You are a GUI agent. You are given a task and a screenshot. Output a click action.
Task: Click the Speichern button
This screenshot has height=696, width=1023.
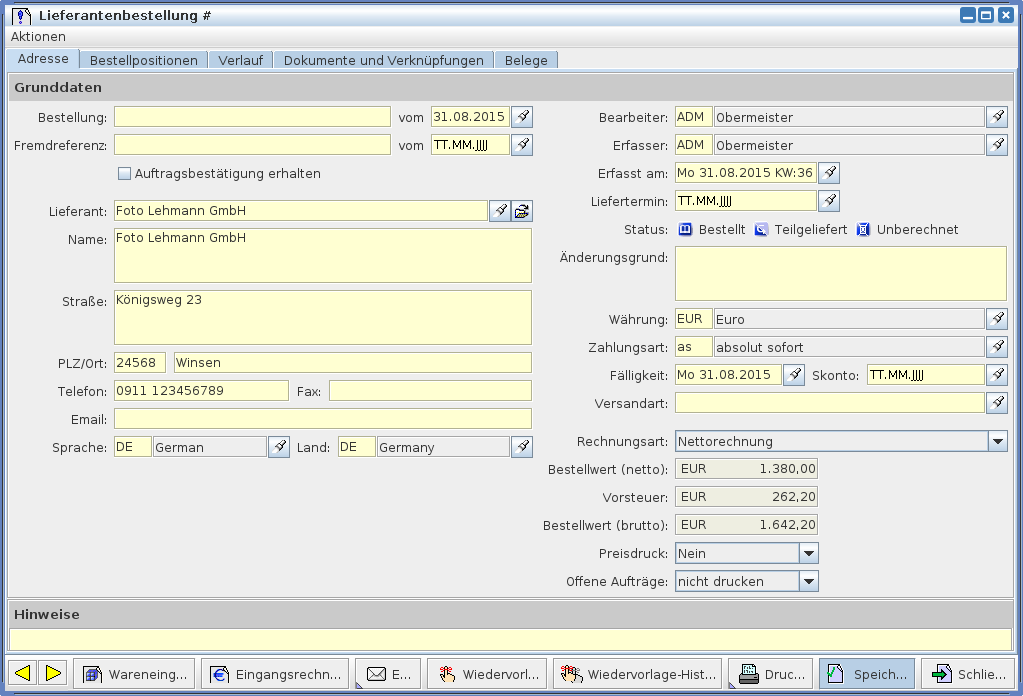tap(866, 674)
